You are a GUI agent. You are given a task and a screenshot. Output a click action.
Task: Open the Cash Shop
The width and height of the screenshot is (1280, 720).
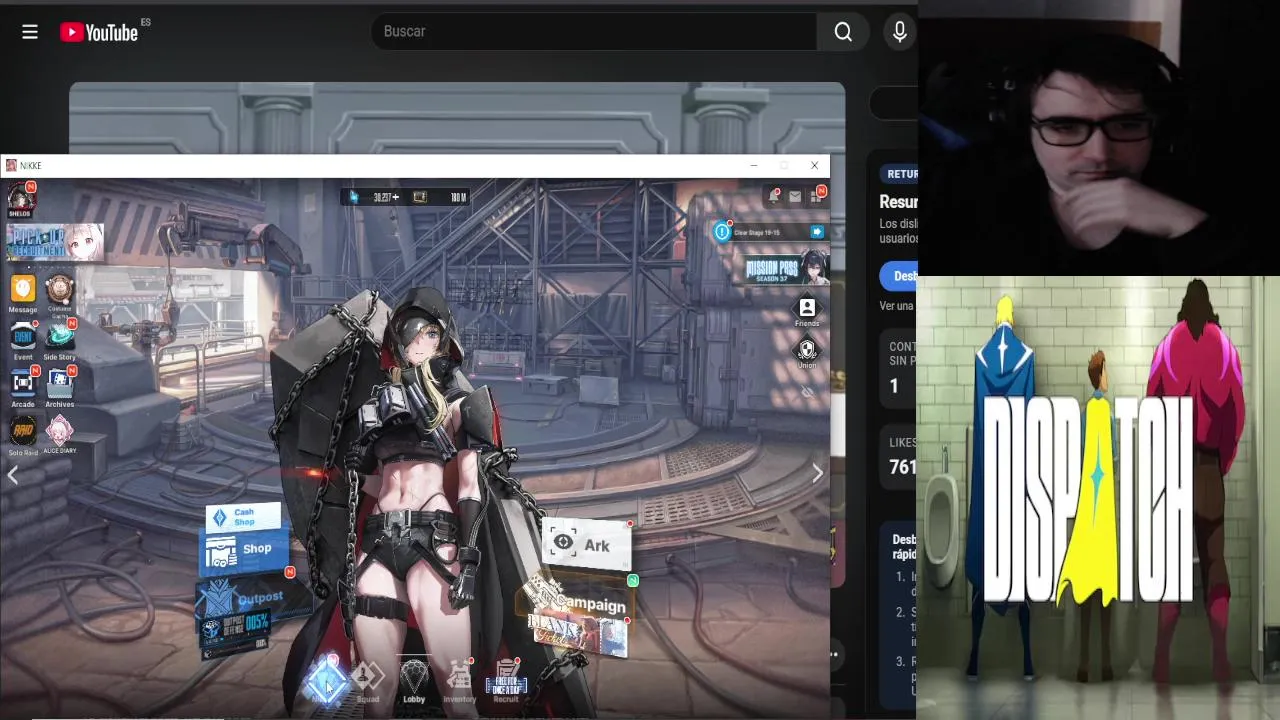(243, 517)
